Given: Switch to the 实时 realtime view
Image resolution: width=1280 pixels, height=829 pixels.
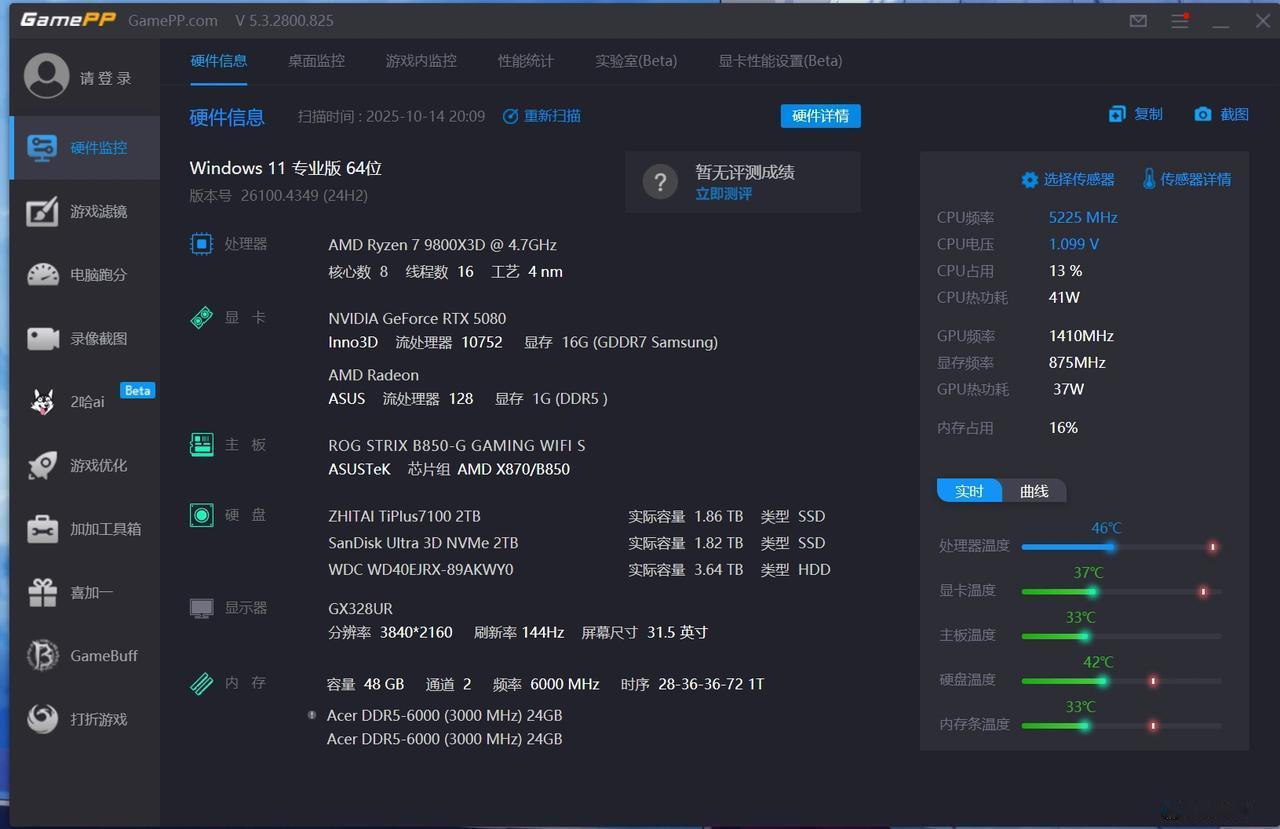Looking at the screenshot, I should pos(969,491).
